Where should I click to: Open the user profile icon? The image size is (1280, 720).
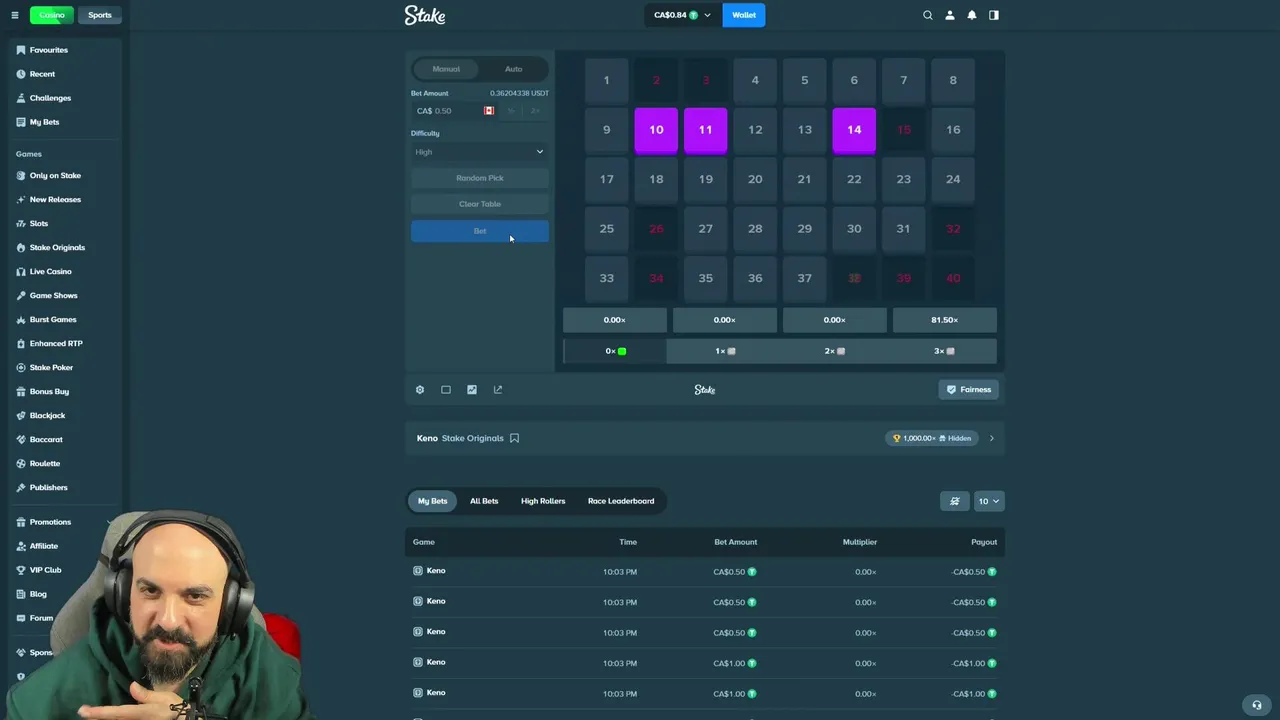pyautogui.click(x=950, y=15)
